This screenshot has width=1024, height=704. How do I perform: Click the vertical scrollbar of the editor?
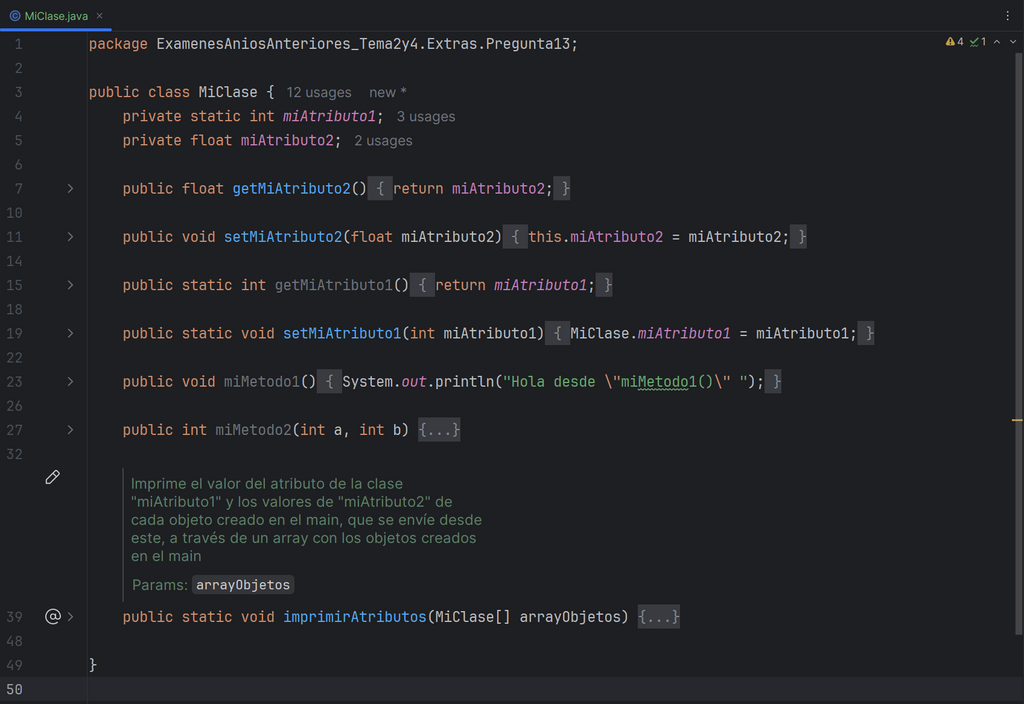pos(1018,343)
